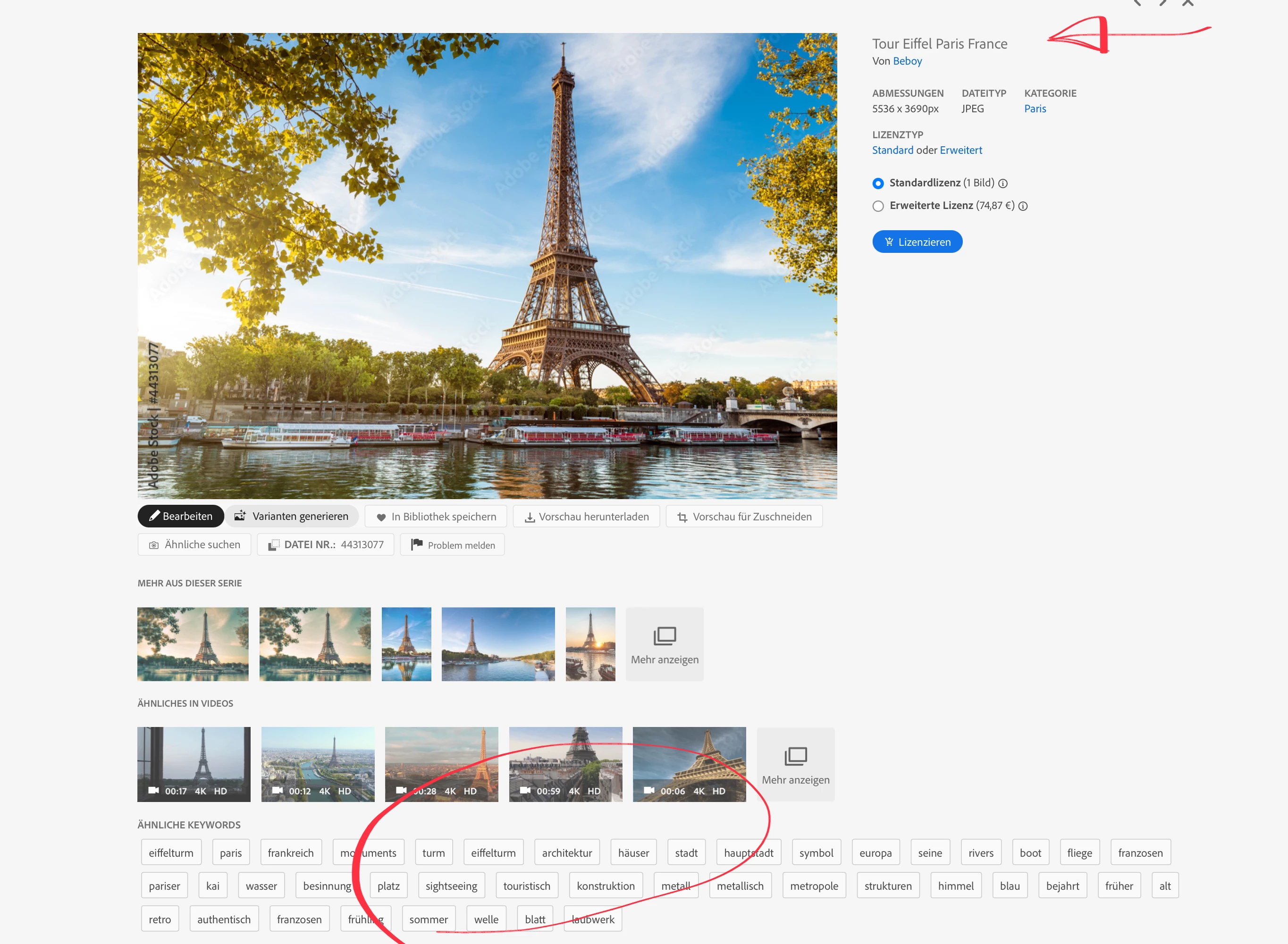Open the 00:17 4K Eiffel video thumbnail
1288x944 pixels.
click(x=194, y=764)
